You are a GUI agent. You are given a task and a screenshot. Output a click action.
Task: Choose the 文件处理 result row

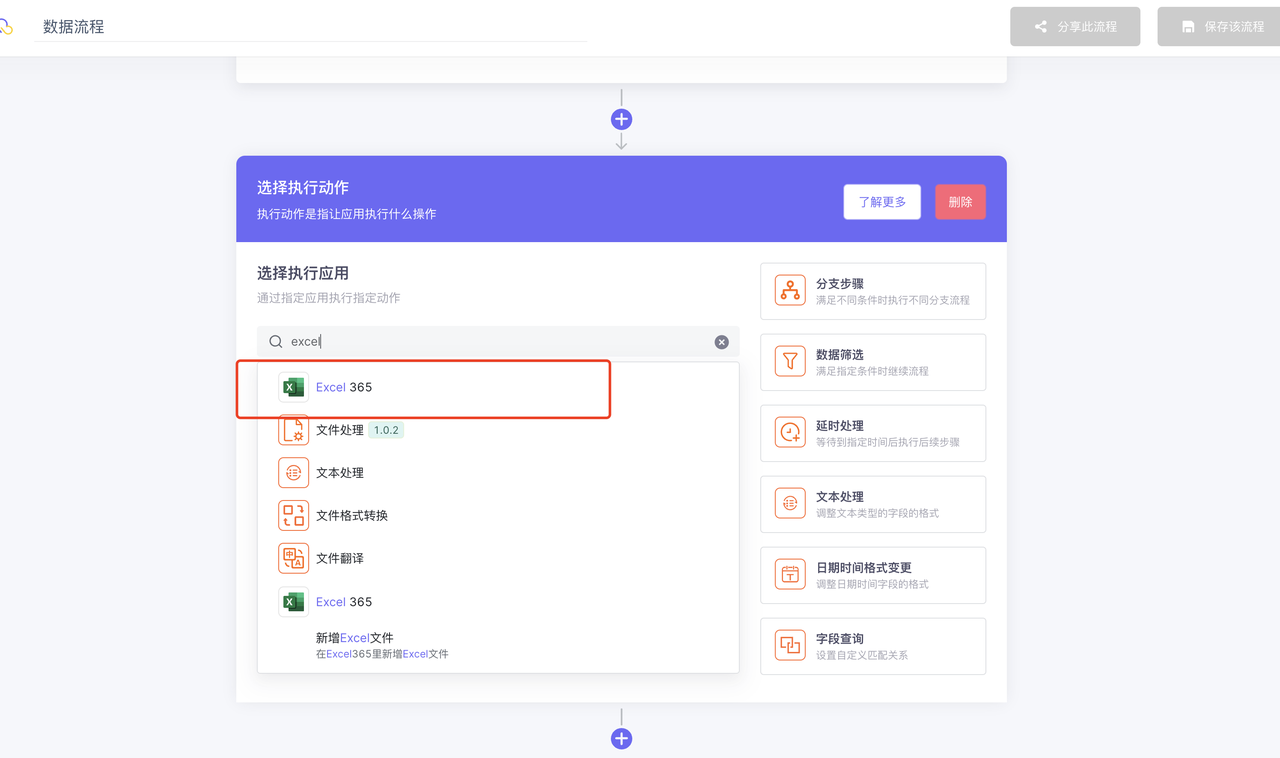pos(498,430)
